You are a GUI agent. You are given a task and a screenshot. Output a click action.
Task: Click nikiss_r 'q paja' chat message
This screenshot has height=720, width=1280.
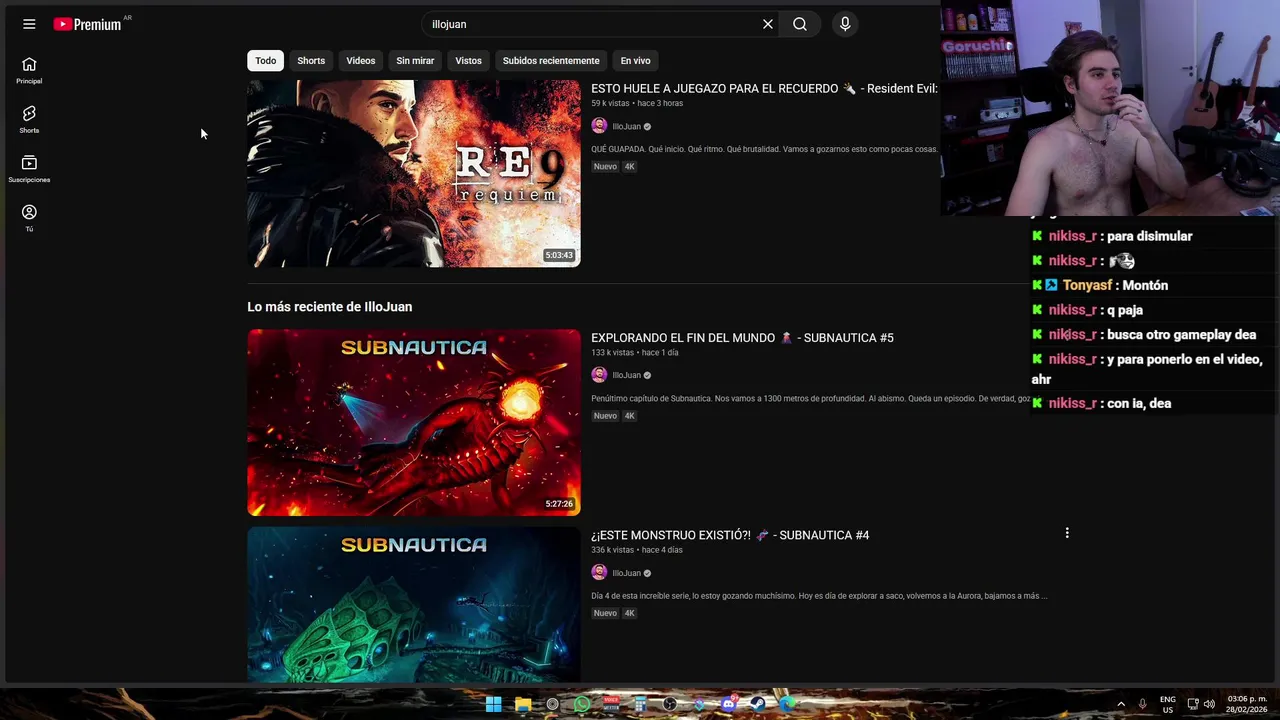coord(1087,310)
